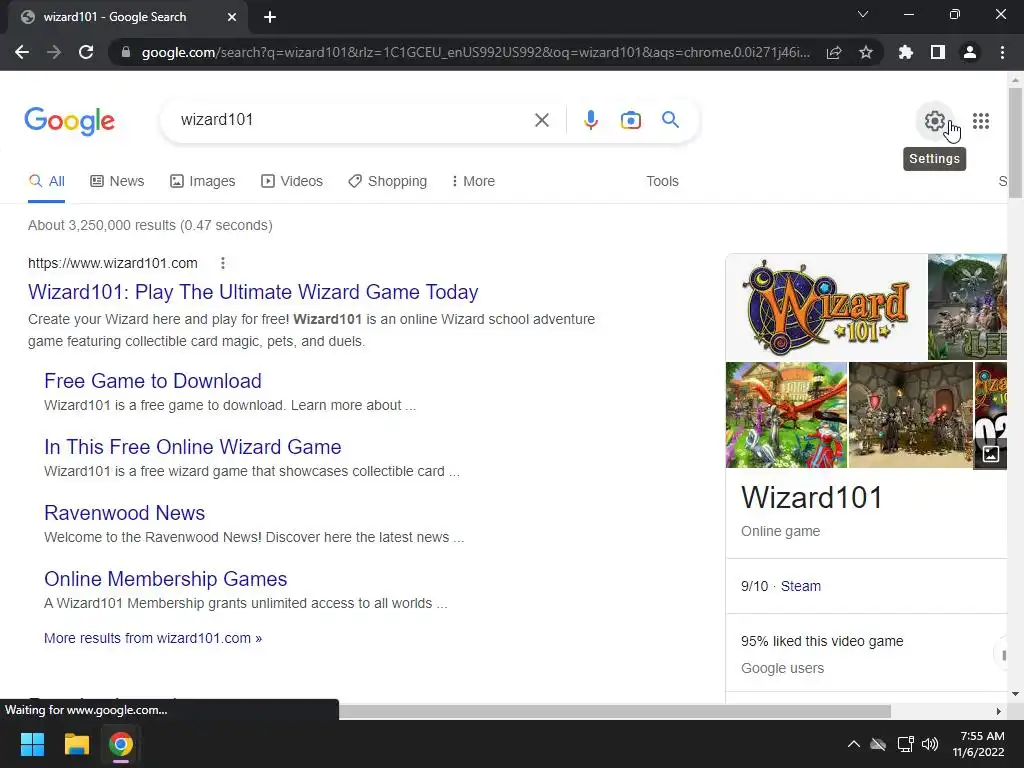Screen dimensions: 1024x768
Task: Switch to Shopping results tab
Action: (x=387, y=182)
